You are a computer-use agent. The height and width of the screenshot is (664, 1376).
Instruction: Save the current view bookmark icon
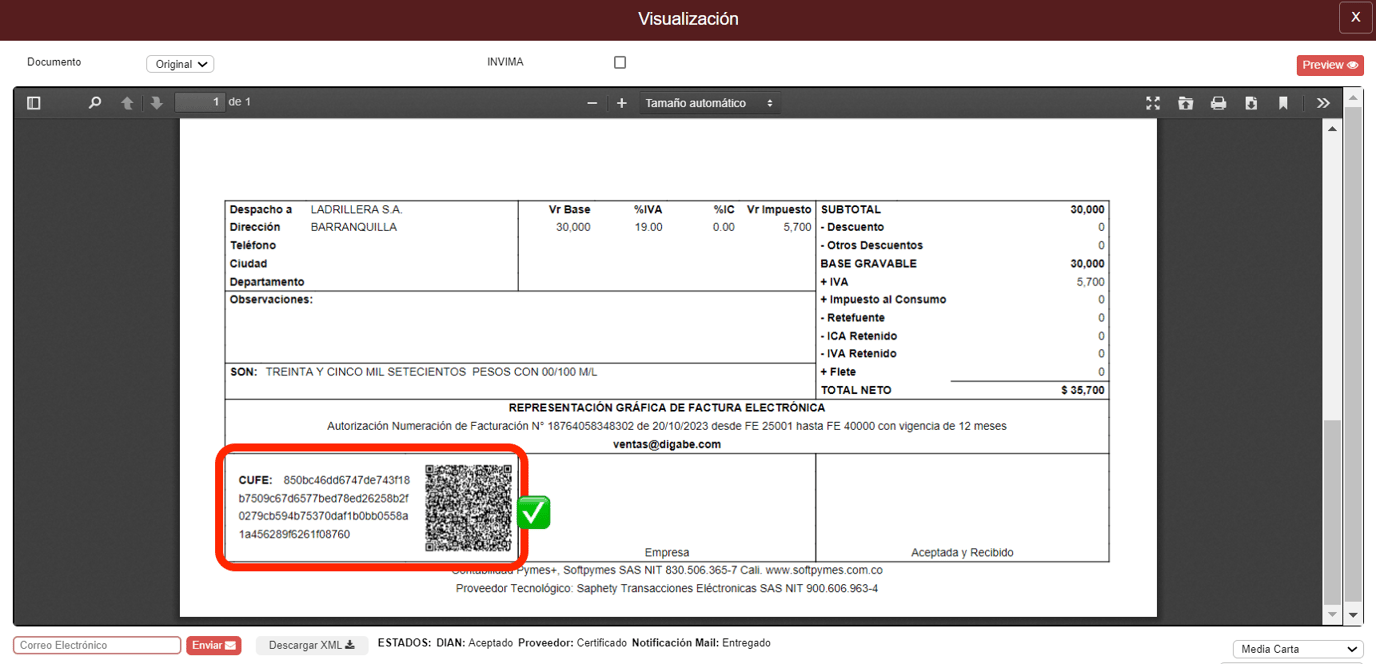(x=1283, y=102)
